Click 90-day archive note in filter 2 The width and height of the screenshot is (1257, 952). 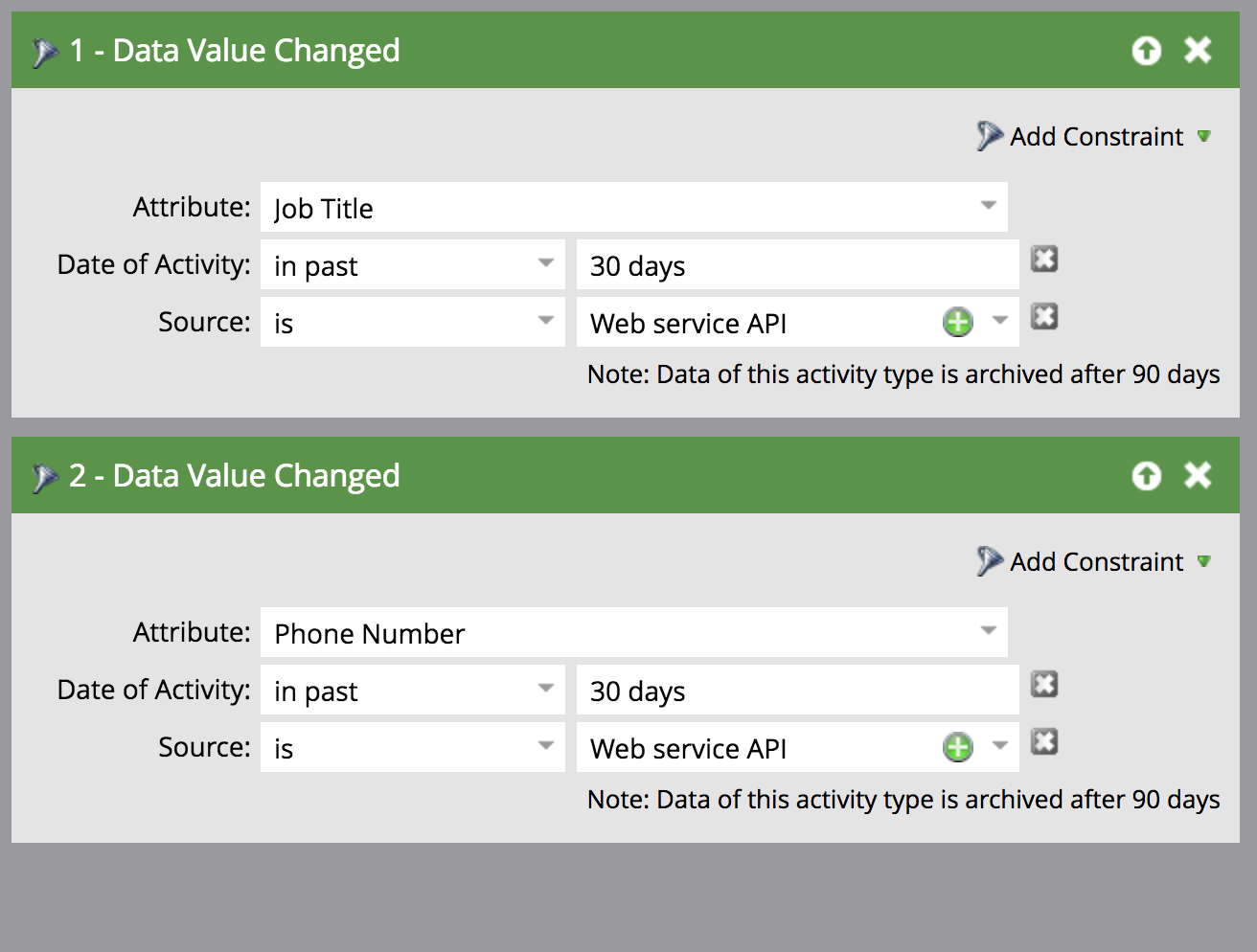903,799
